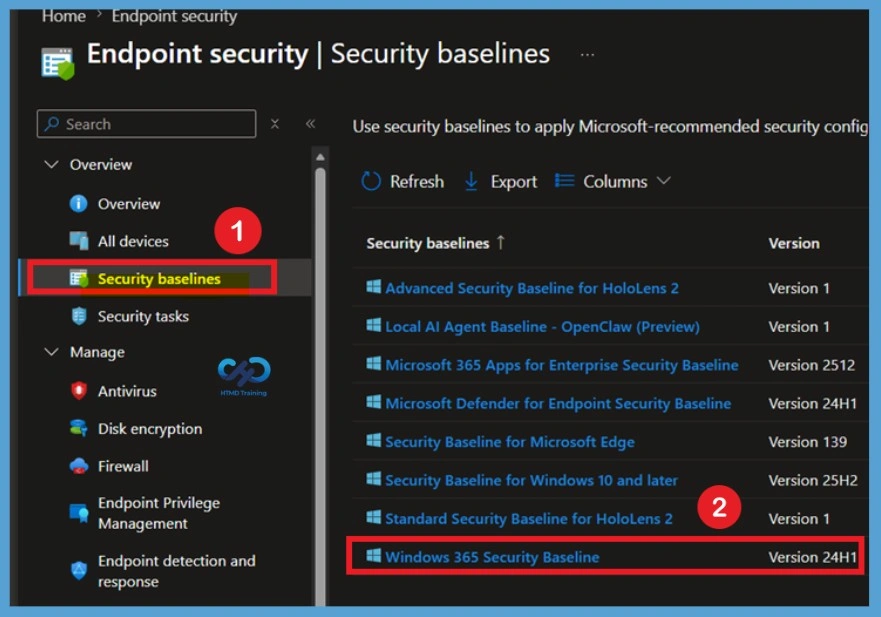Open Advanced Security Baseline for HoloLens 2

532,288
